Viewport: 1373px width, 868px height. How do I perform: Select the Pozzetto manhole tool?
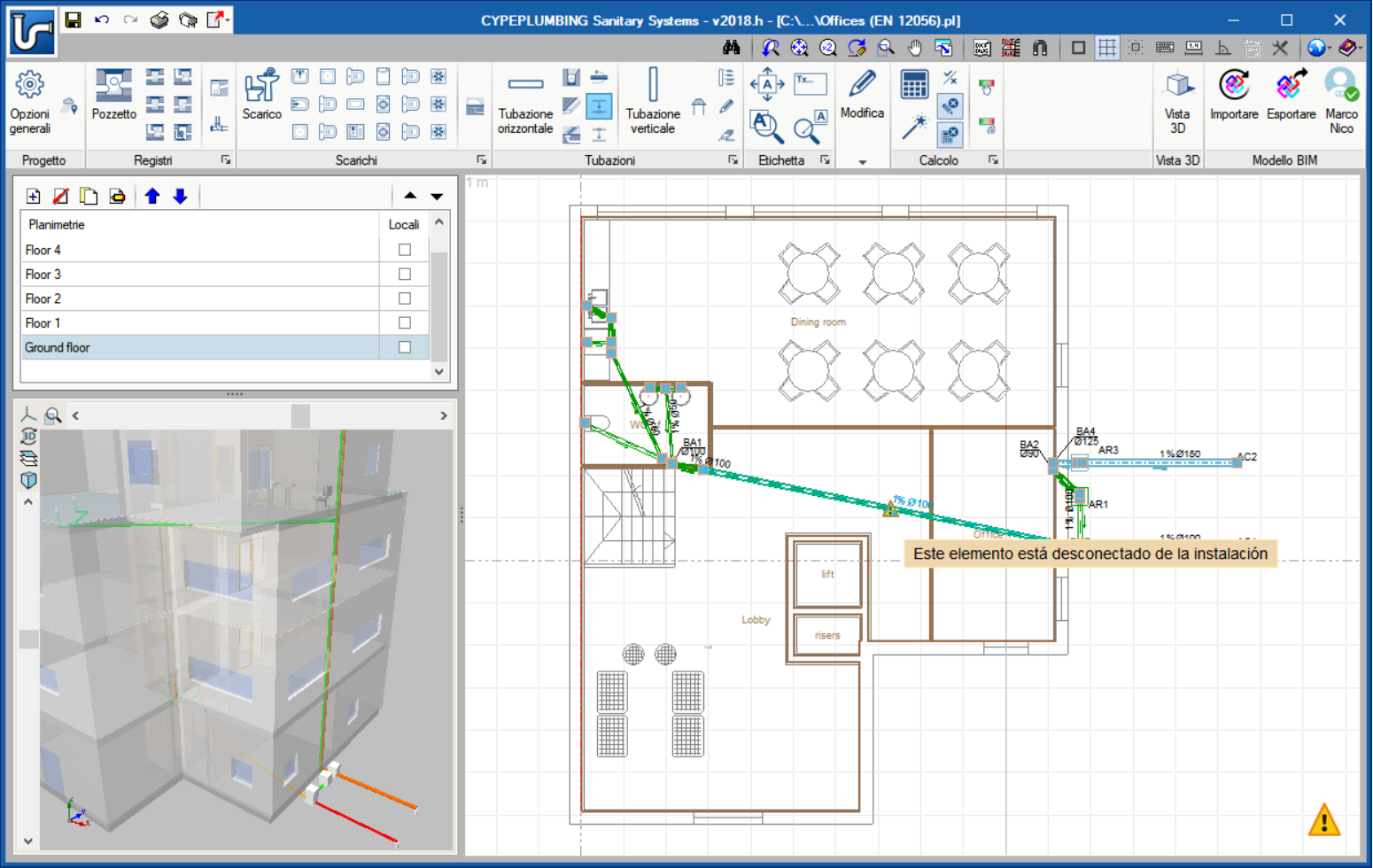[x=113, y=95]
